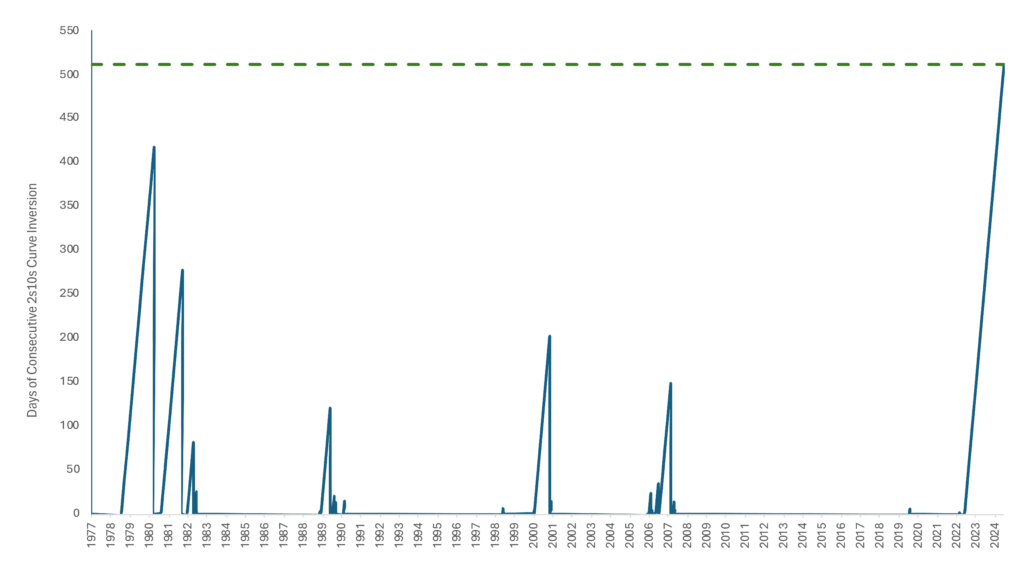This screenshot has height=576, width=1024.
Task: Click the 2000 inversion peak near 200 days
Action: pos(549,336)
